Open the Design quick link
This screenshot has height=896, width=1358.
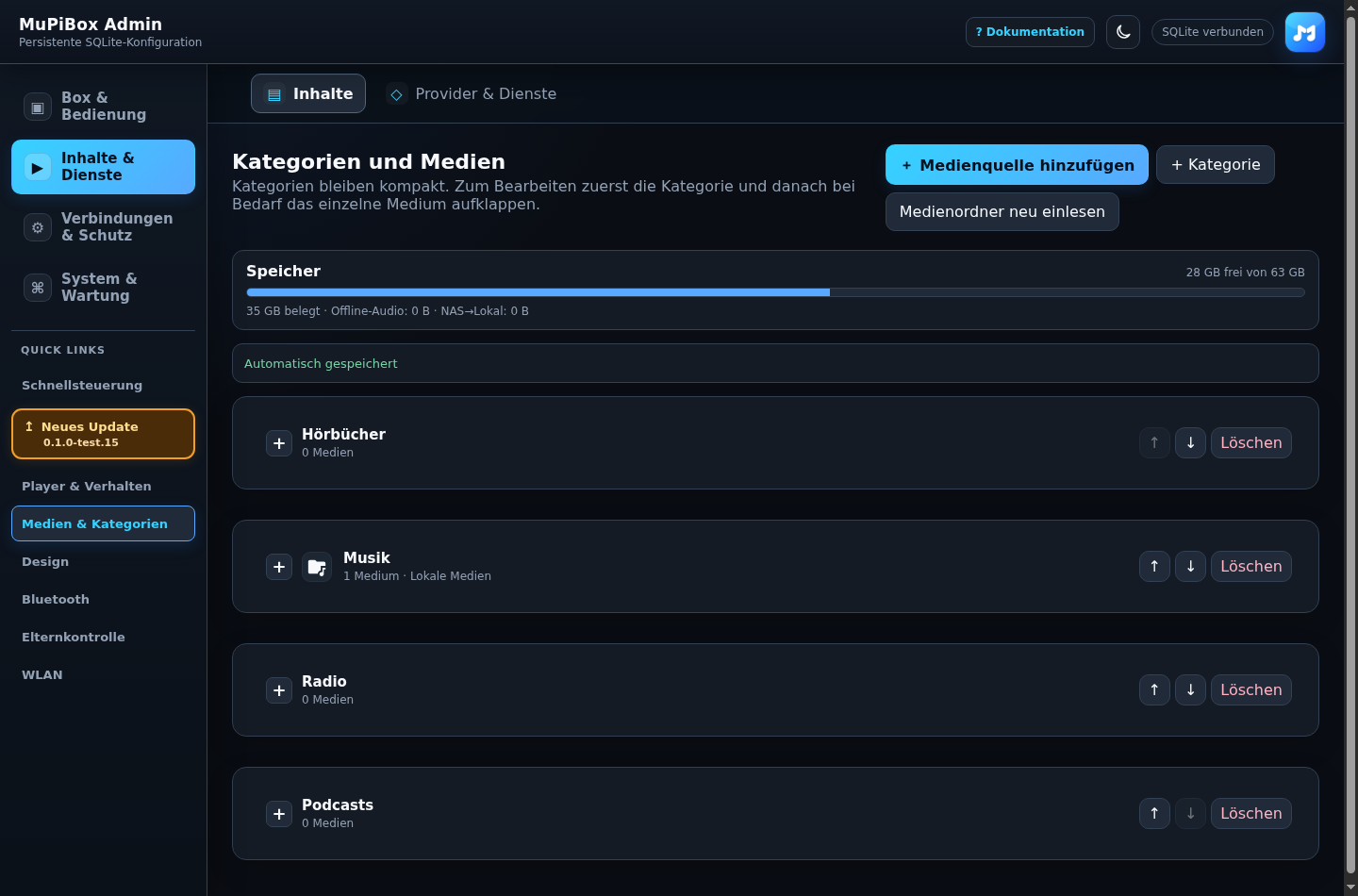click(104, 562)
